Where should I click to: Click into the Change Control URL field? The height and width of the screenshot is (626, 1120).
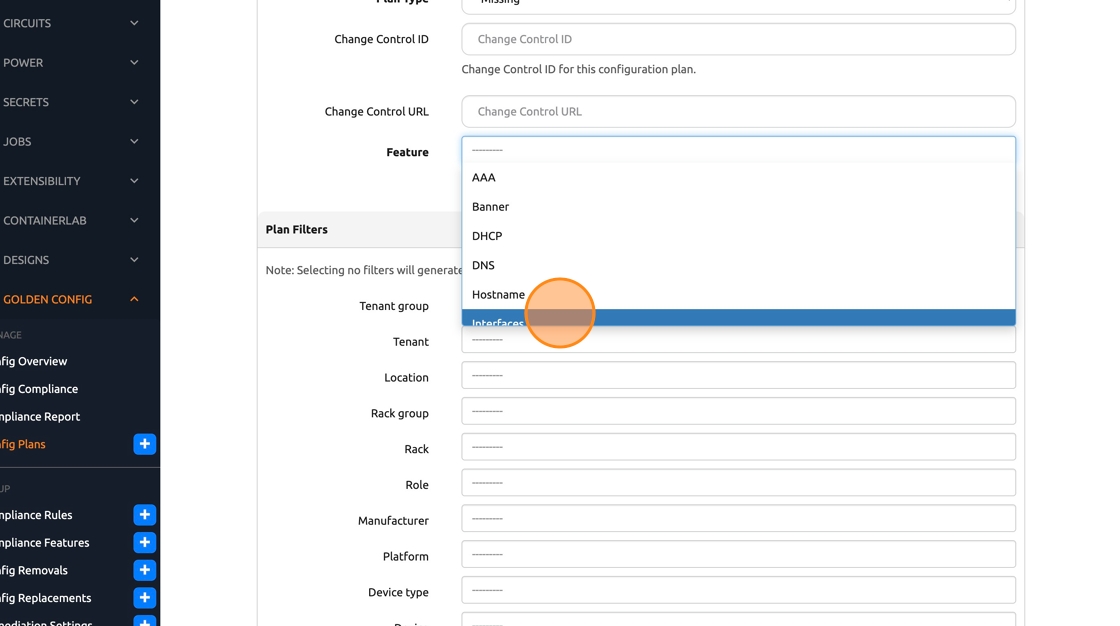pyautogui.click(x=738, y=112)
